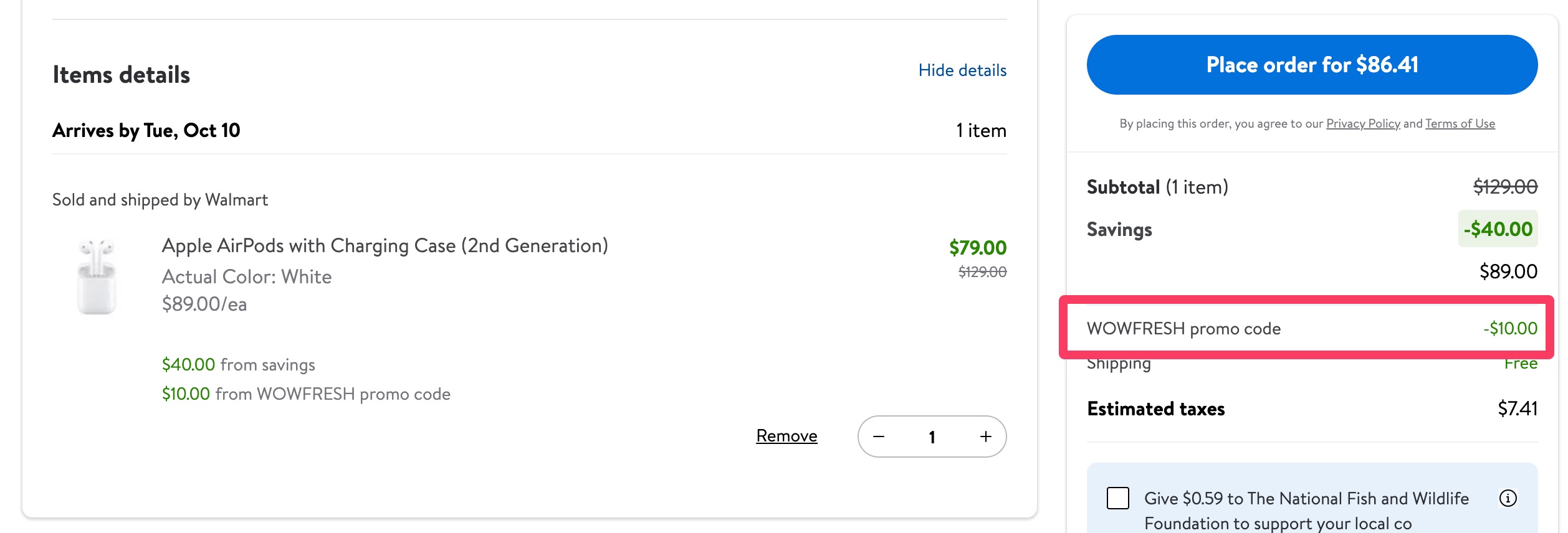Click the Estimated taxes label
This screenshot has height=533, width=1568.
click(x=1155, y=408)
